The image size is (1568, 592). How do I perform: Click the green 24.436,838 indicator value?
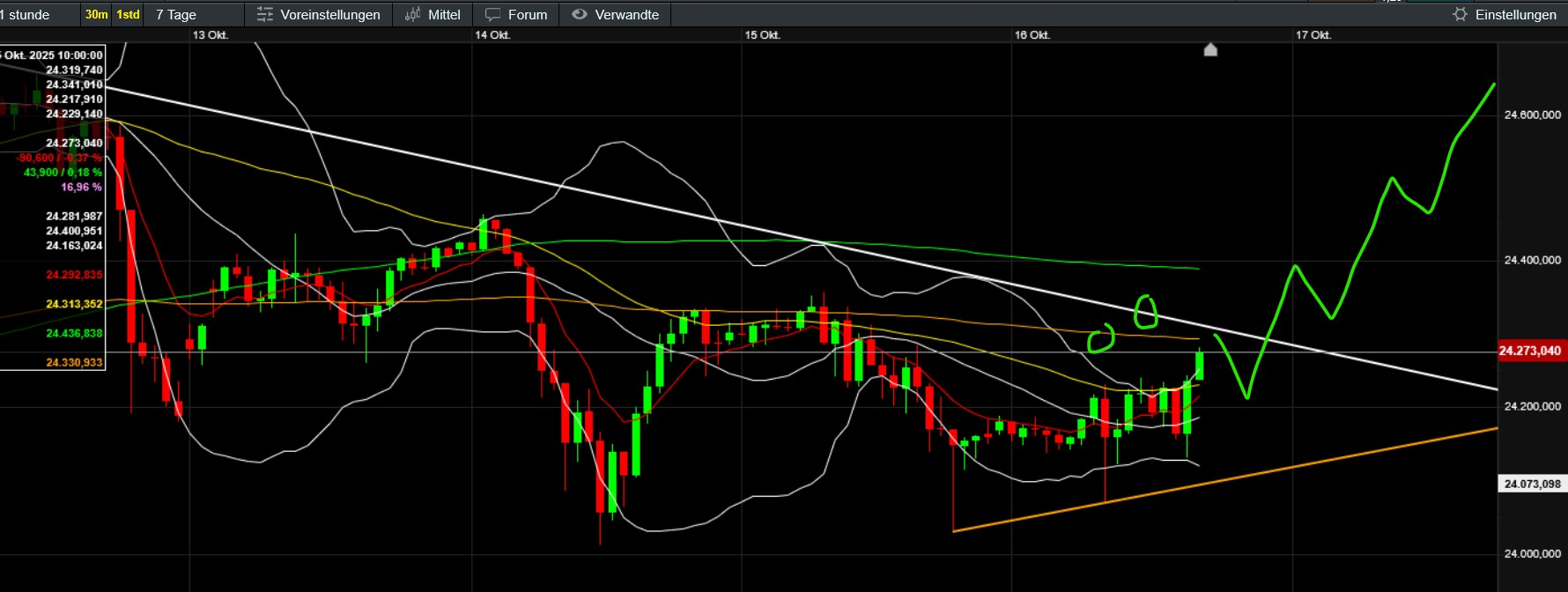pyautogui.click(x=74, y=334)
